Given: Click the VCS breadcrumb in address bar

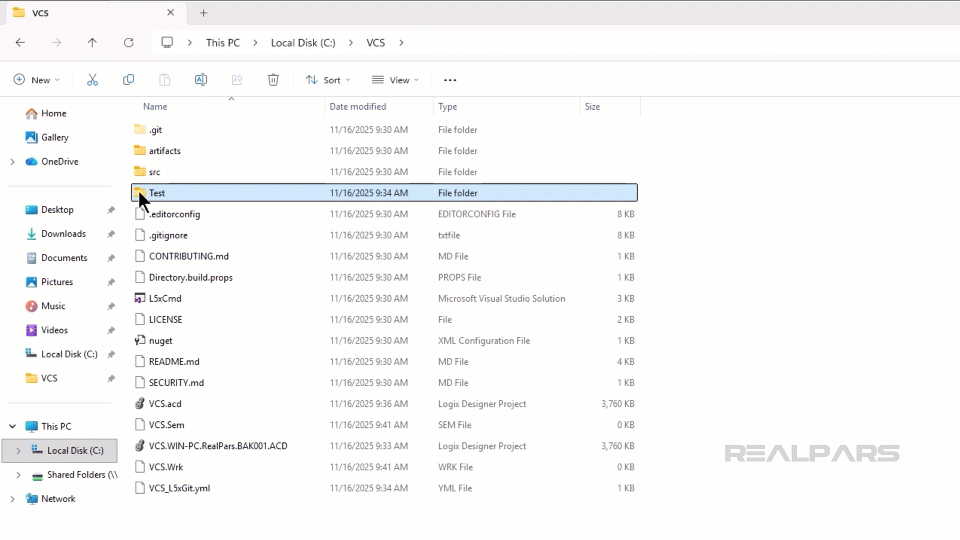Looking at the screenshot, I should point(375,43).
